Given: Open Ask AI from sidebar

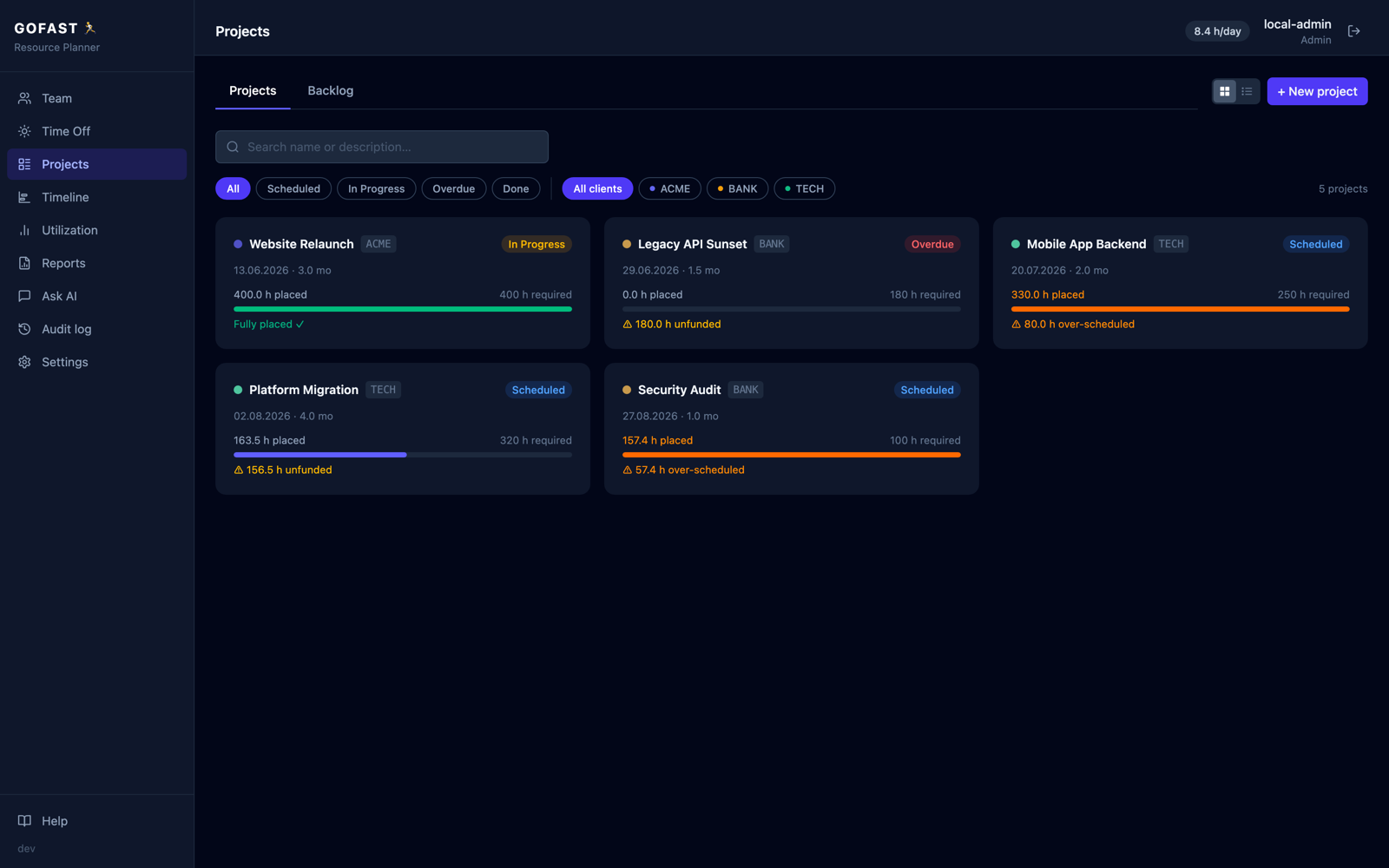Looking at the screenshot, I should pos(96,296).
